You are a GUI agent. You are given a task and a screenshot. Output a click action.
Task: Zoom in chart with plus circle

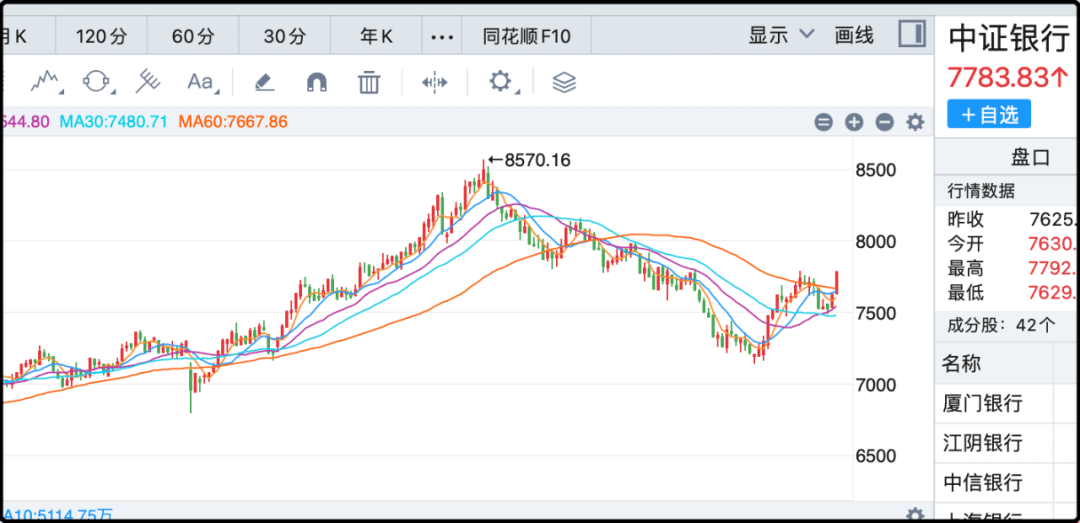854,123
